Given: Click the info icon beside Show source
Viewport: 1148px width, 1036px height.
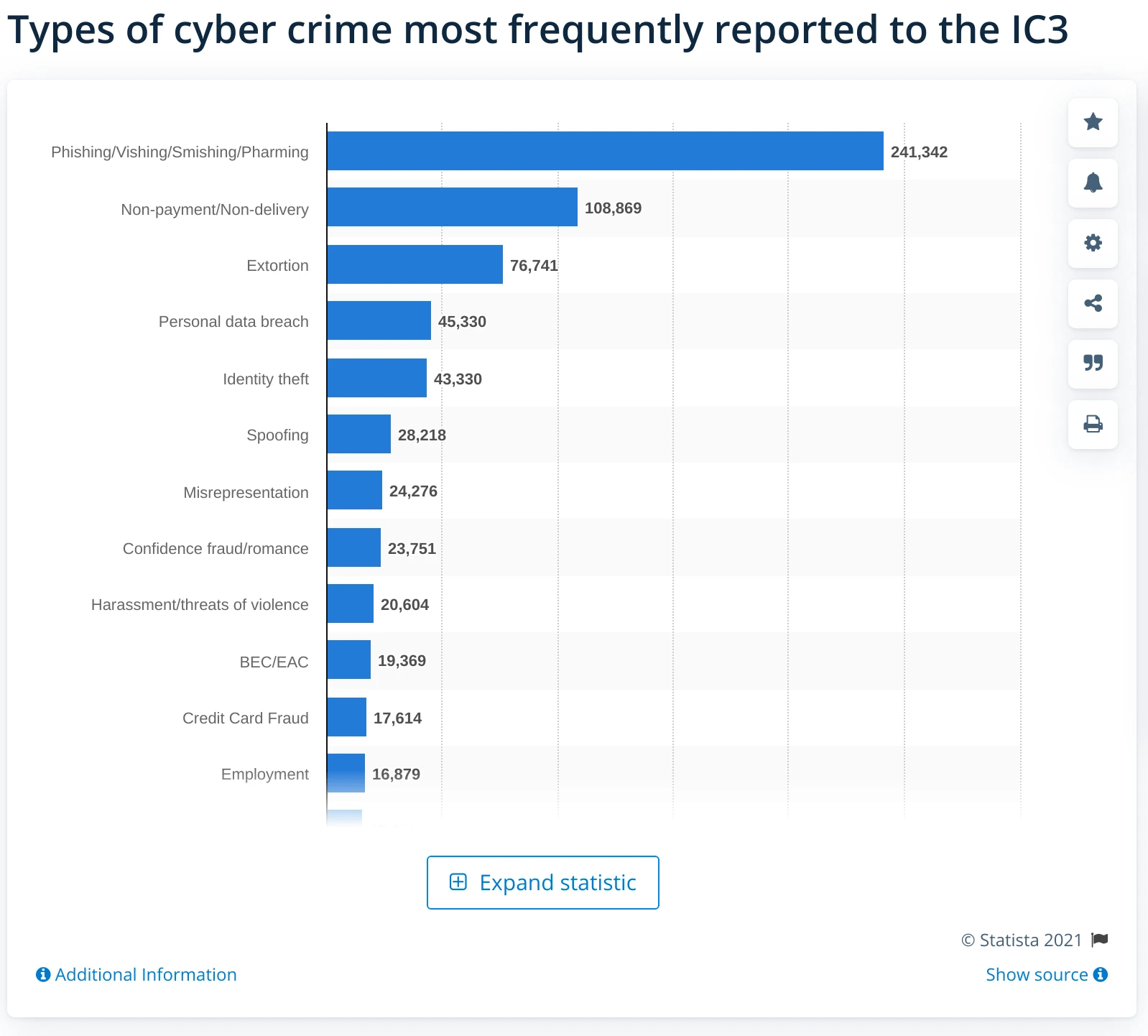Looking at the screenshot, I should (1101, 975).
